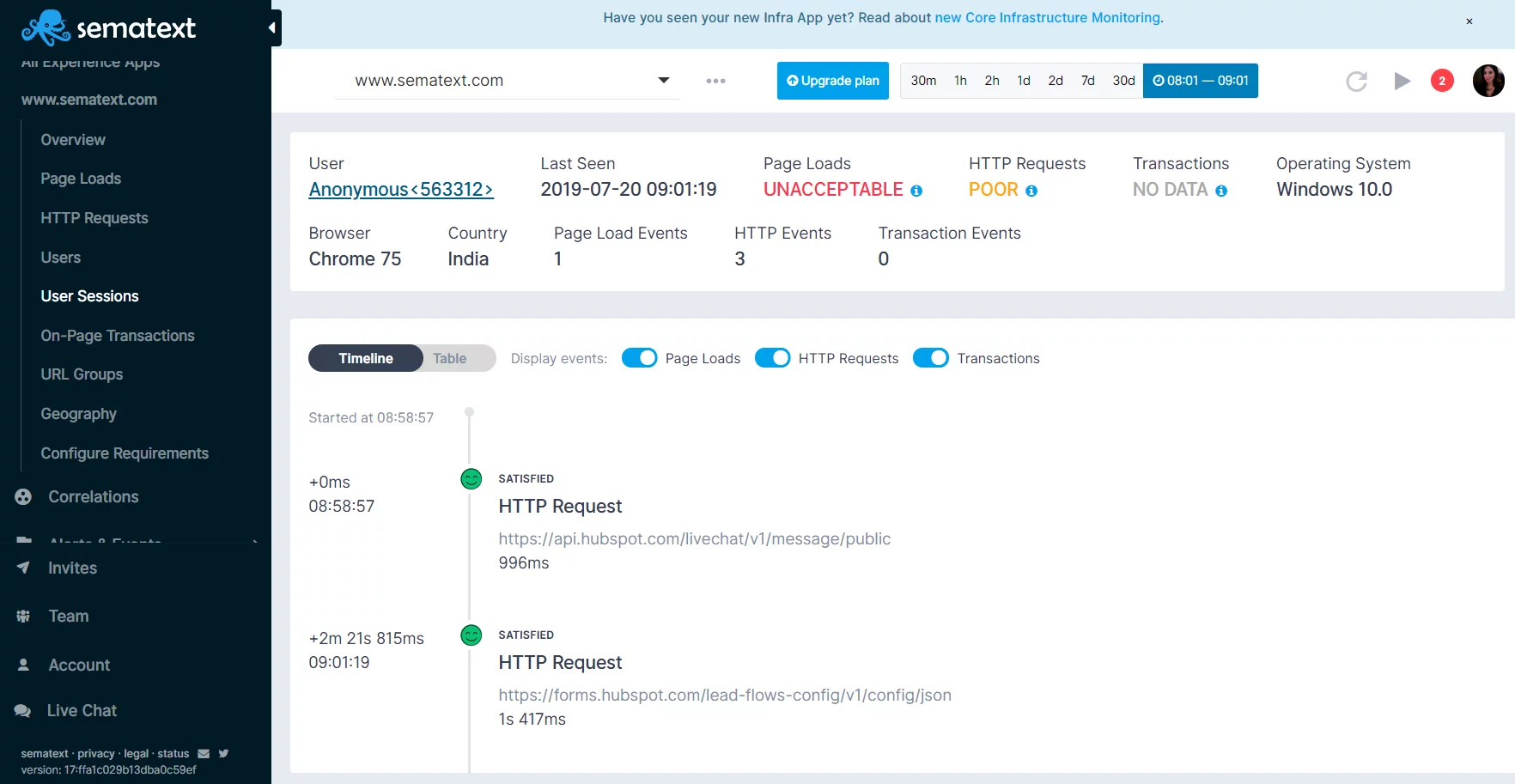
Task: Open Users in the sidebar
Action: (61, 258)
